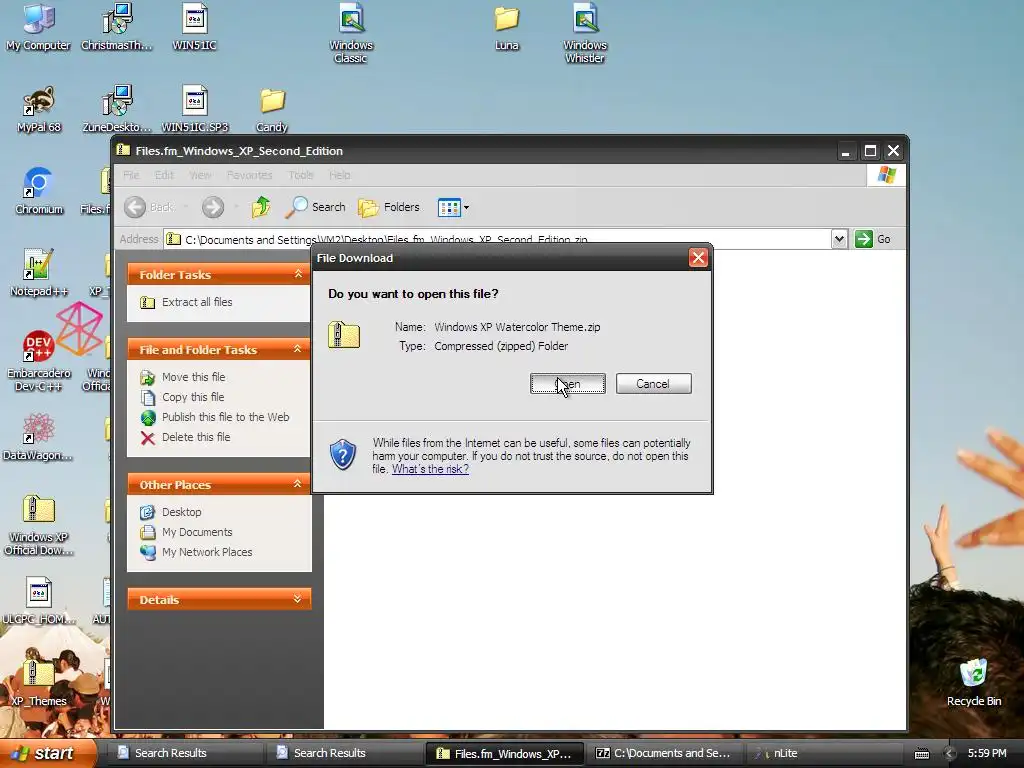This screenshot has height=768, width=1024.
Task: Click the Up folder toolbar icon
Action: pos(261,207)
